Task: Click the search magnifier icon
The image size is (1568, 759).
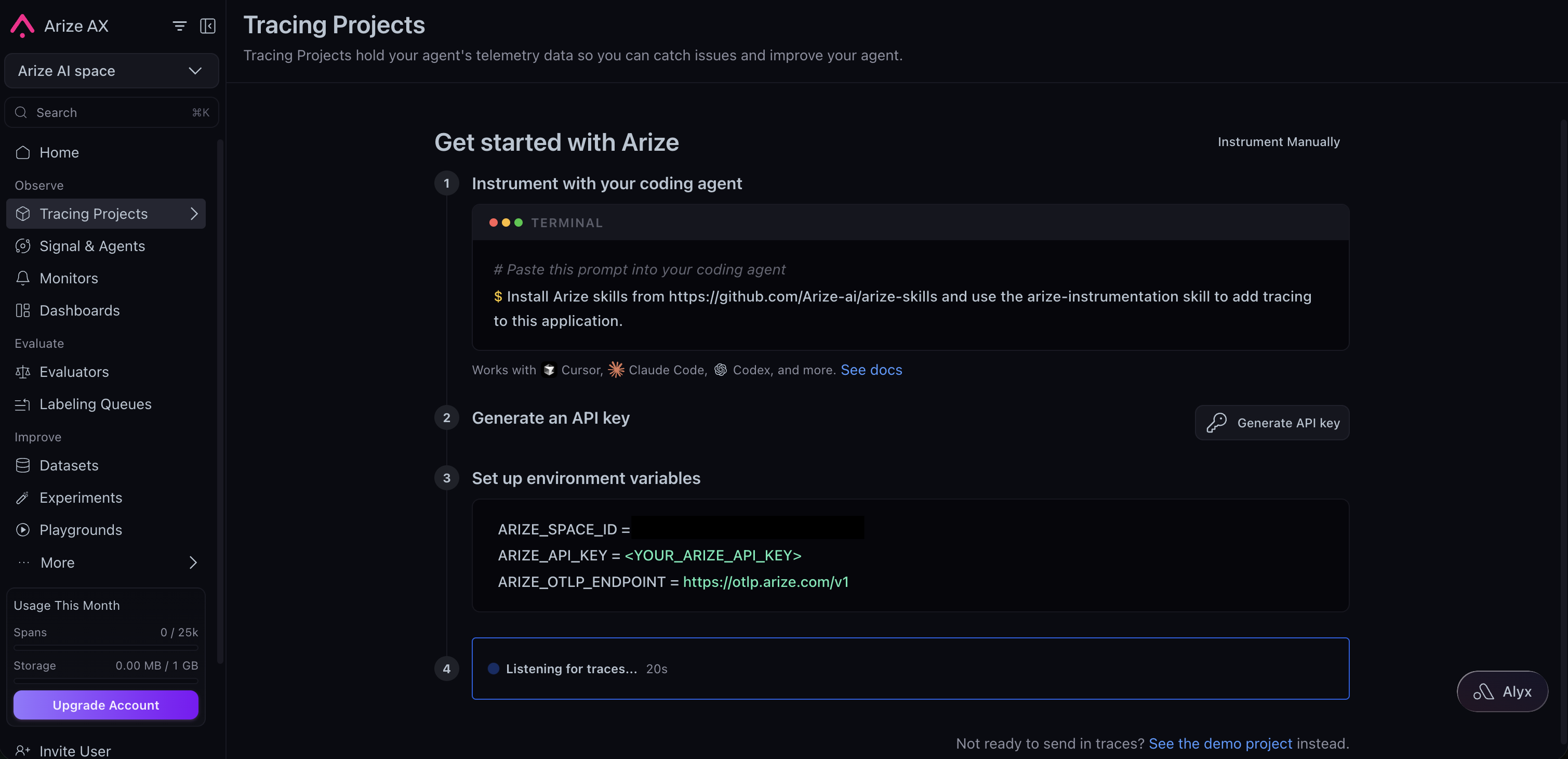Action: pyautogui.click(x=21, y=113)
